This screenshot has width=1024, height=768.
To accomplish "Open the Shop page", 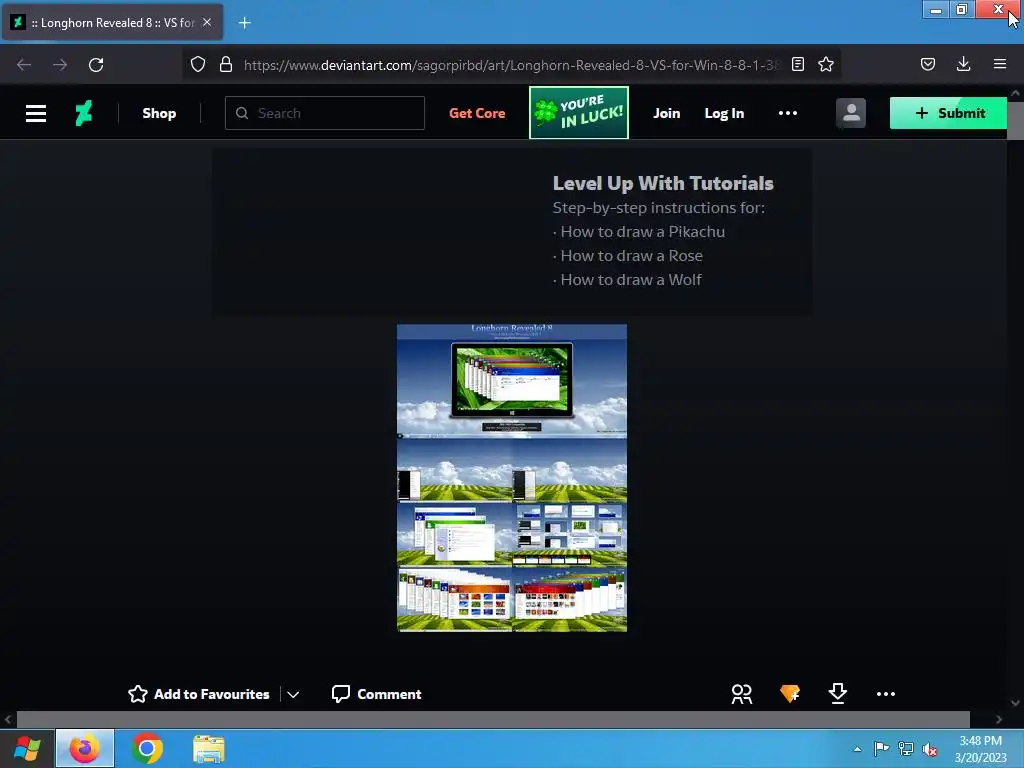I will click(159, 113).
